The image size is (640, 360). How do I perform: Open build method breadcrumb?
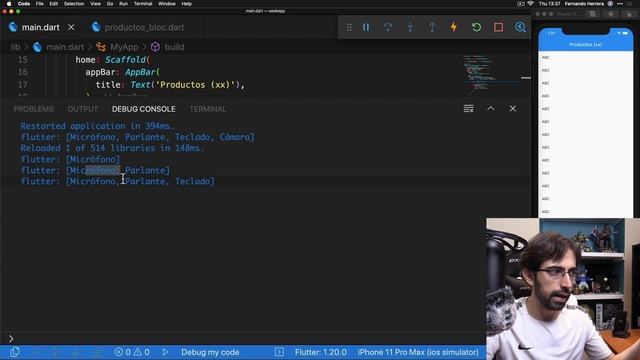coord(174,47)
